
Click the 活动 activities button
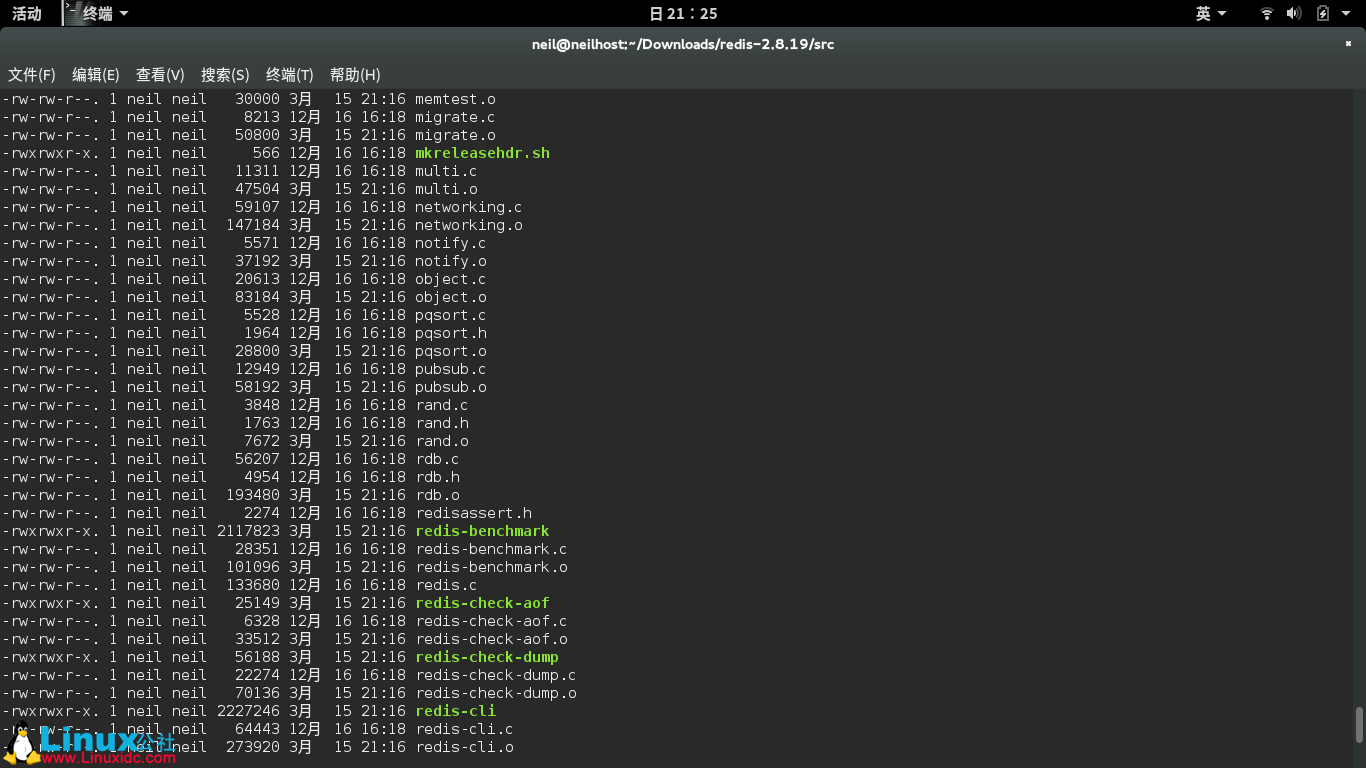[27, 13]
